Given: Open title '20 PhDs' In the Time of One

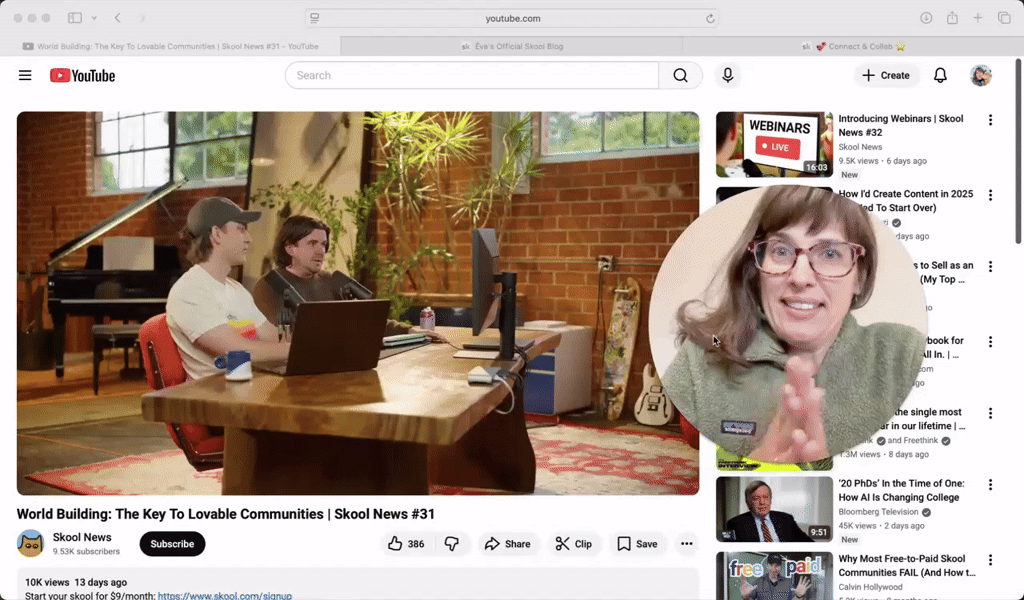Looking at the screenshot, I should point(901,490).
